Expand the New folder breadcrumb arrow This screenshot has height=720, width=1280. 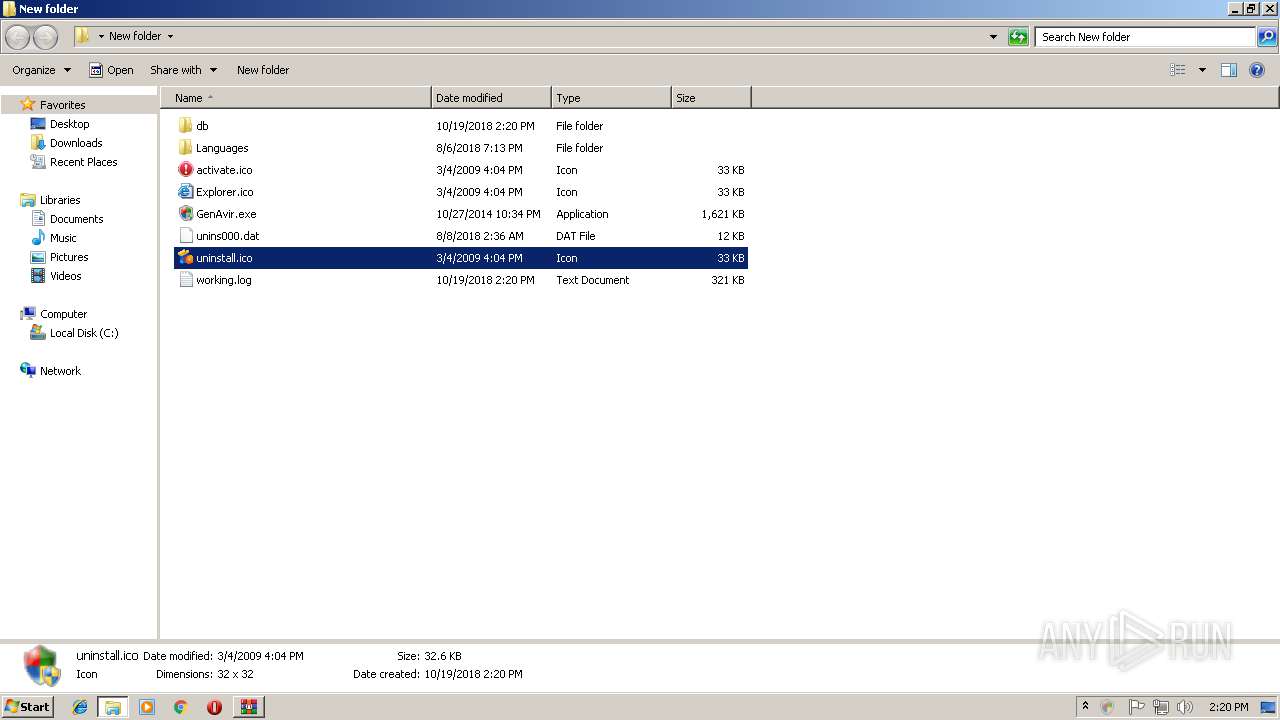tap(170, 37)
